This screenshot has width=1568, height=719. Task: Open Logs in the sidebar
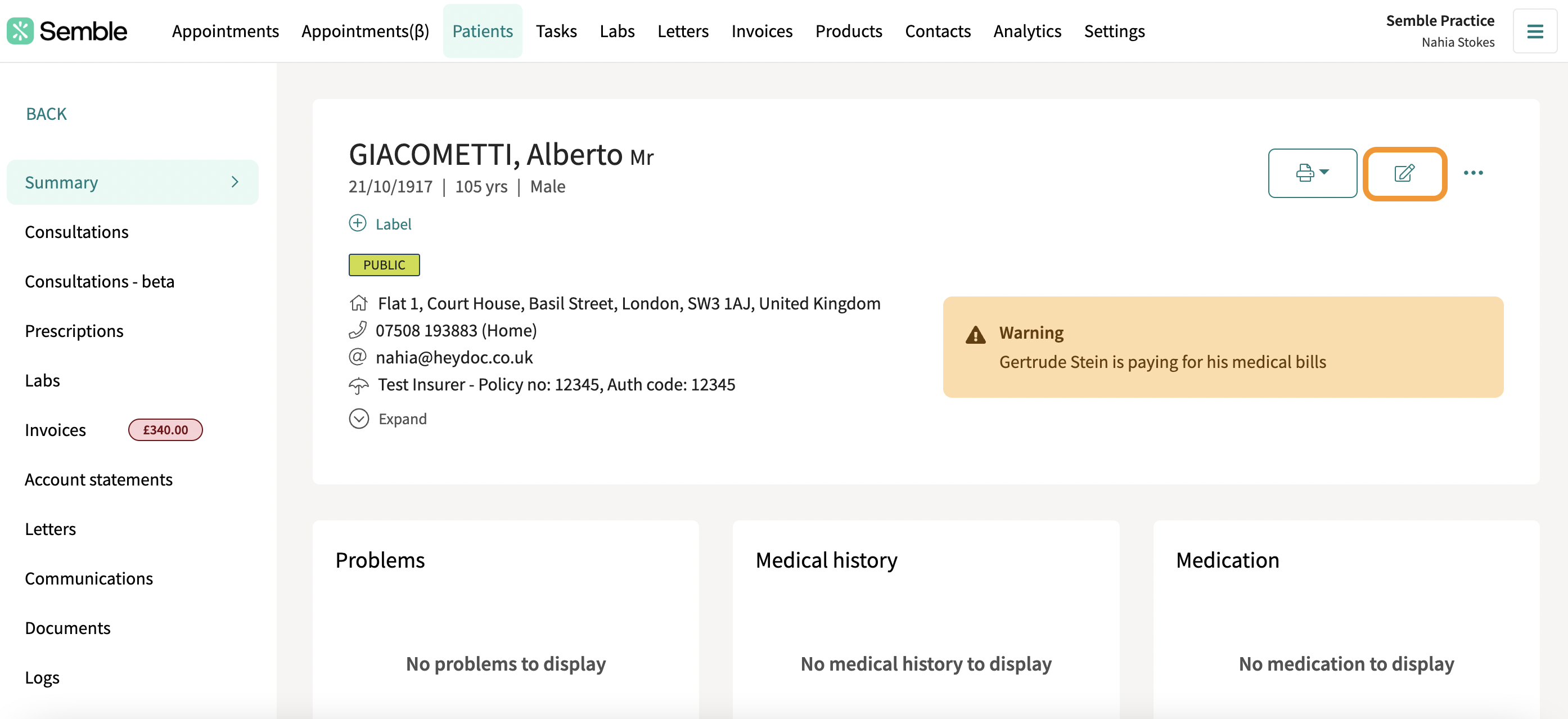pyautogui.click(x=42, y=677)
